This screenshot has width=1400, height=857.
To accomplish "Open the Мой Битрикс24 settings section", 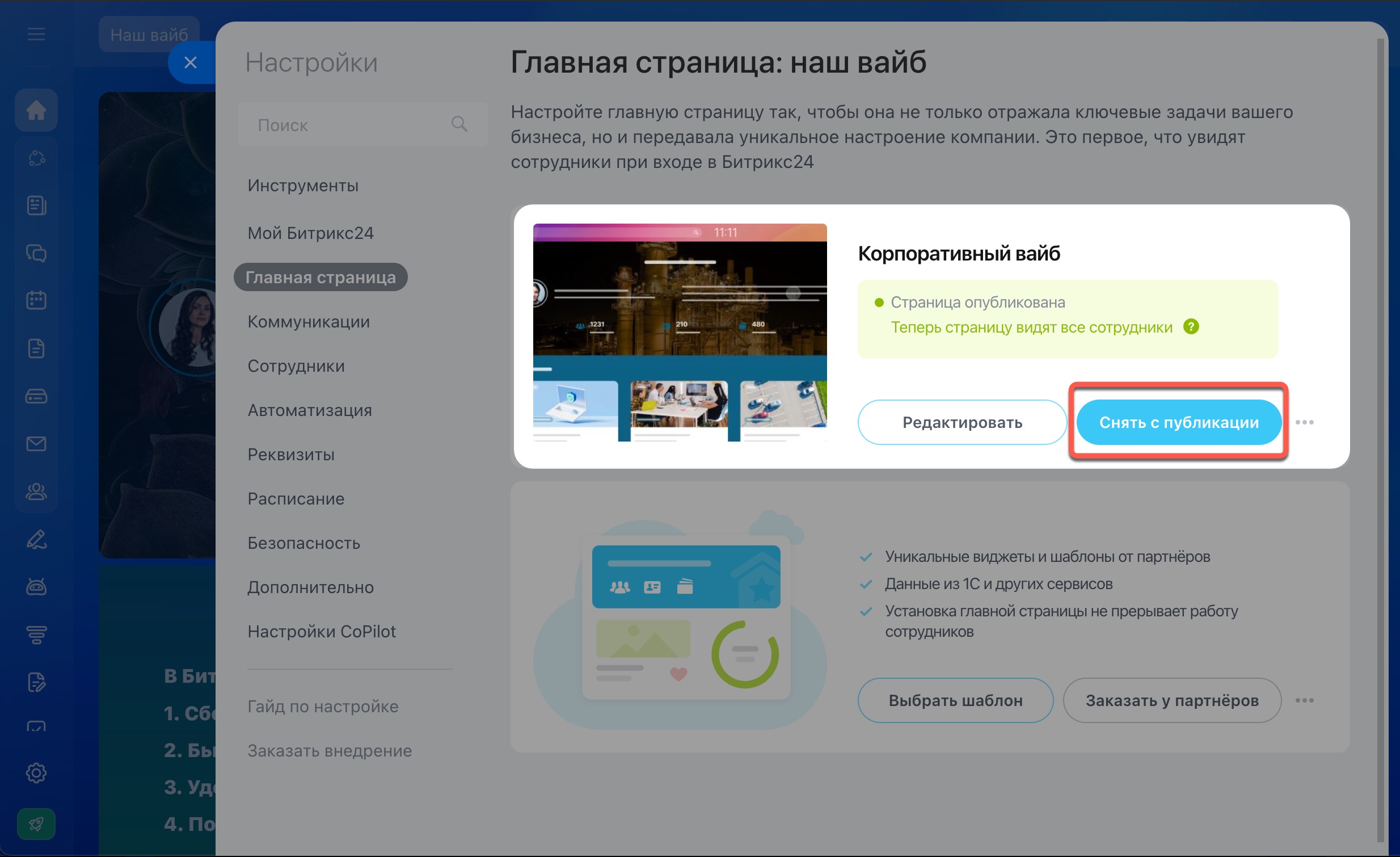I will [x=311, y=233].
